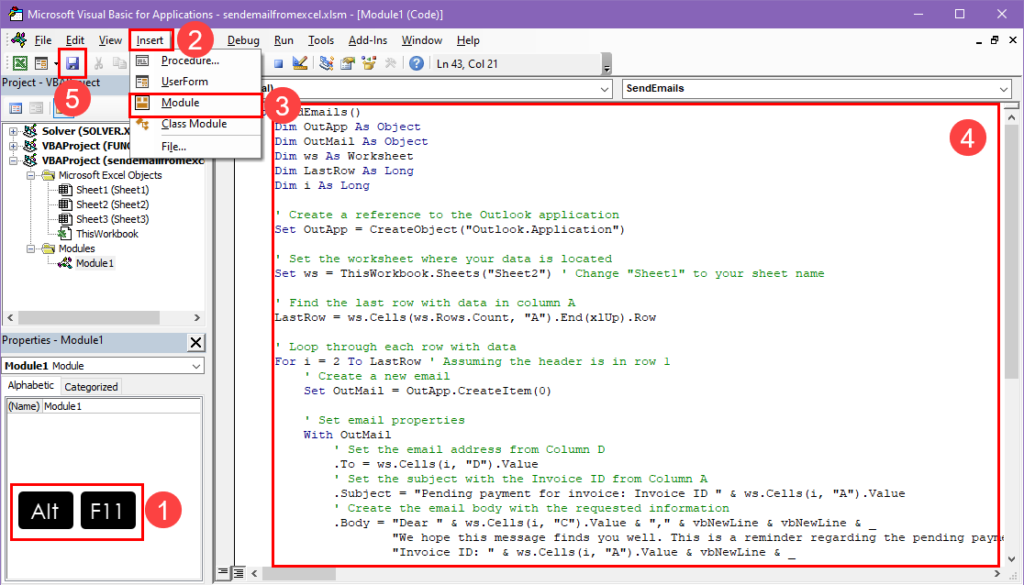The image size is (1024, 585).
Task: Close the Properties - Module1 panel
Action: pyautogui.click(x=195, y=342)
